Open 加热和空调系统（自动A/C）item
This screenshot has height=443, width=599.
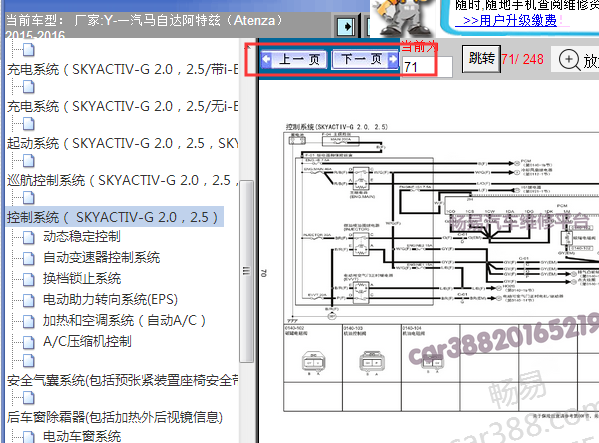tap(124, 320)
